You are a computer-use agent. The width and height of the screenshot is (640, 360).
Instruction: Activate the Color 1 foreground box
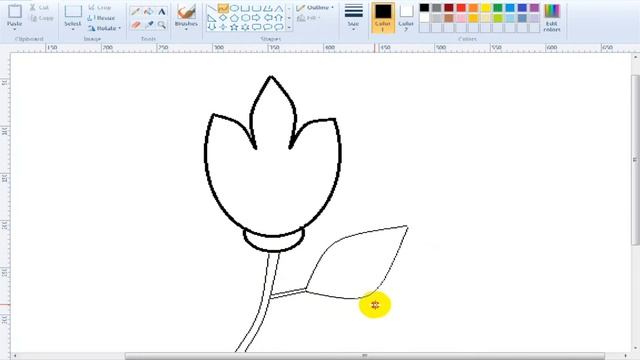tap(383, 17)
